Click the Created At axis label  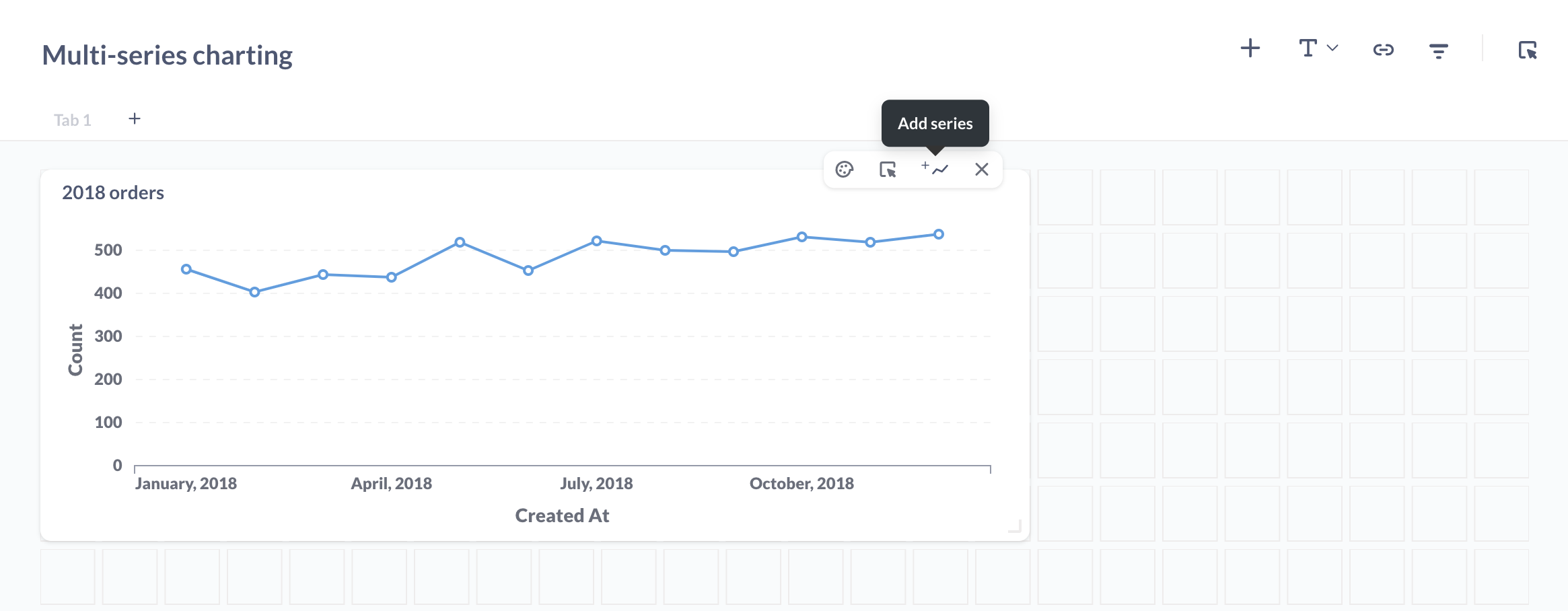pos(562,516)
